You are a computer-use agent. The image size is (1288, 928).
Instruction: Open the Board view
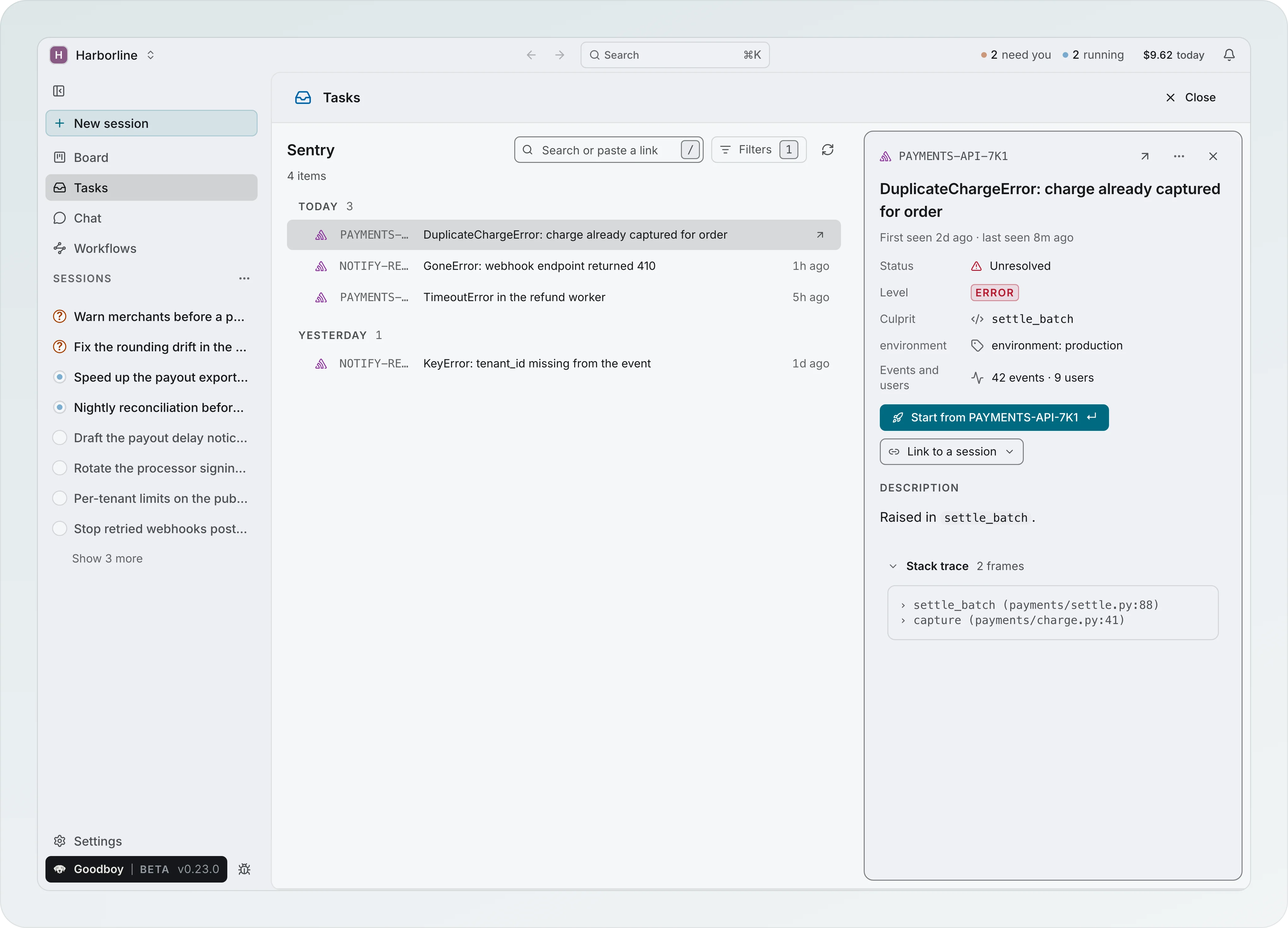(x=151, y=157)
